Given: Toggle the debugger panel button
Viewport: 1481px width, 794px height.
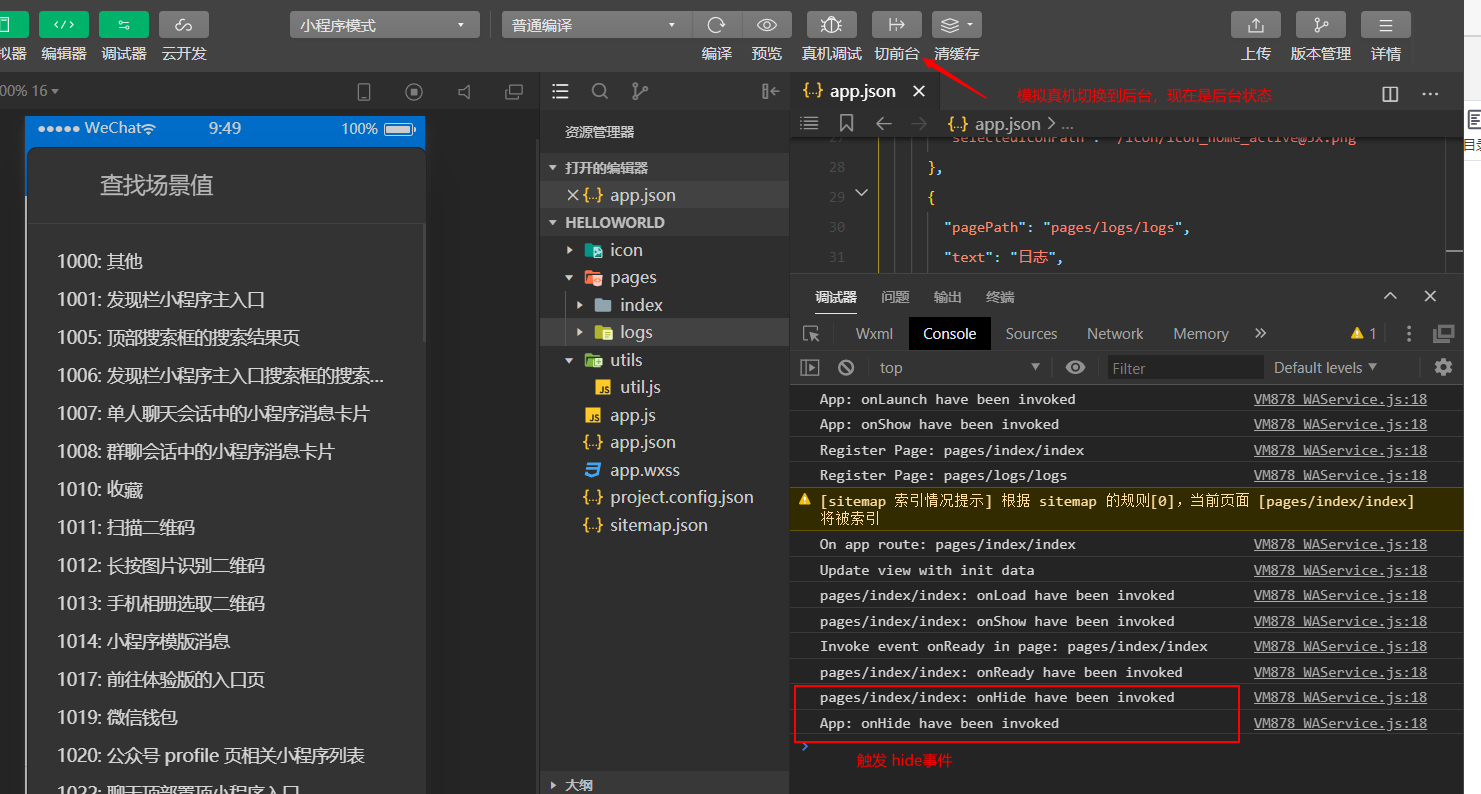Looking at the screenshot, I should point(124,25).
